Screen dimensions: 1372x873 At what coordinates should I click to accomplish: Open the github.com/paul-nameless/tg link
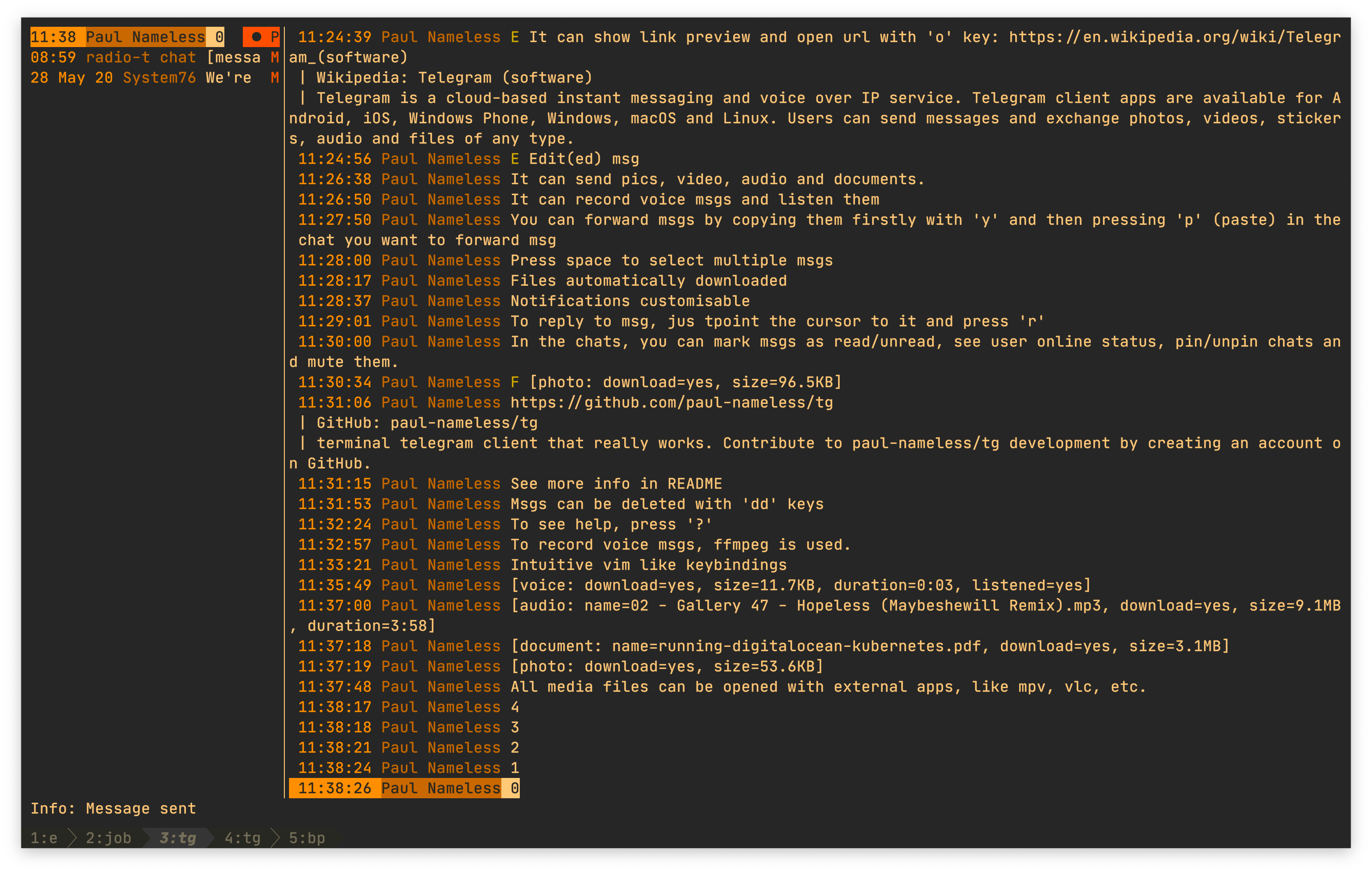[x=672, y=403]
